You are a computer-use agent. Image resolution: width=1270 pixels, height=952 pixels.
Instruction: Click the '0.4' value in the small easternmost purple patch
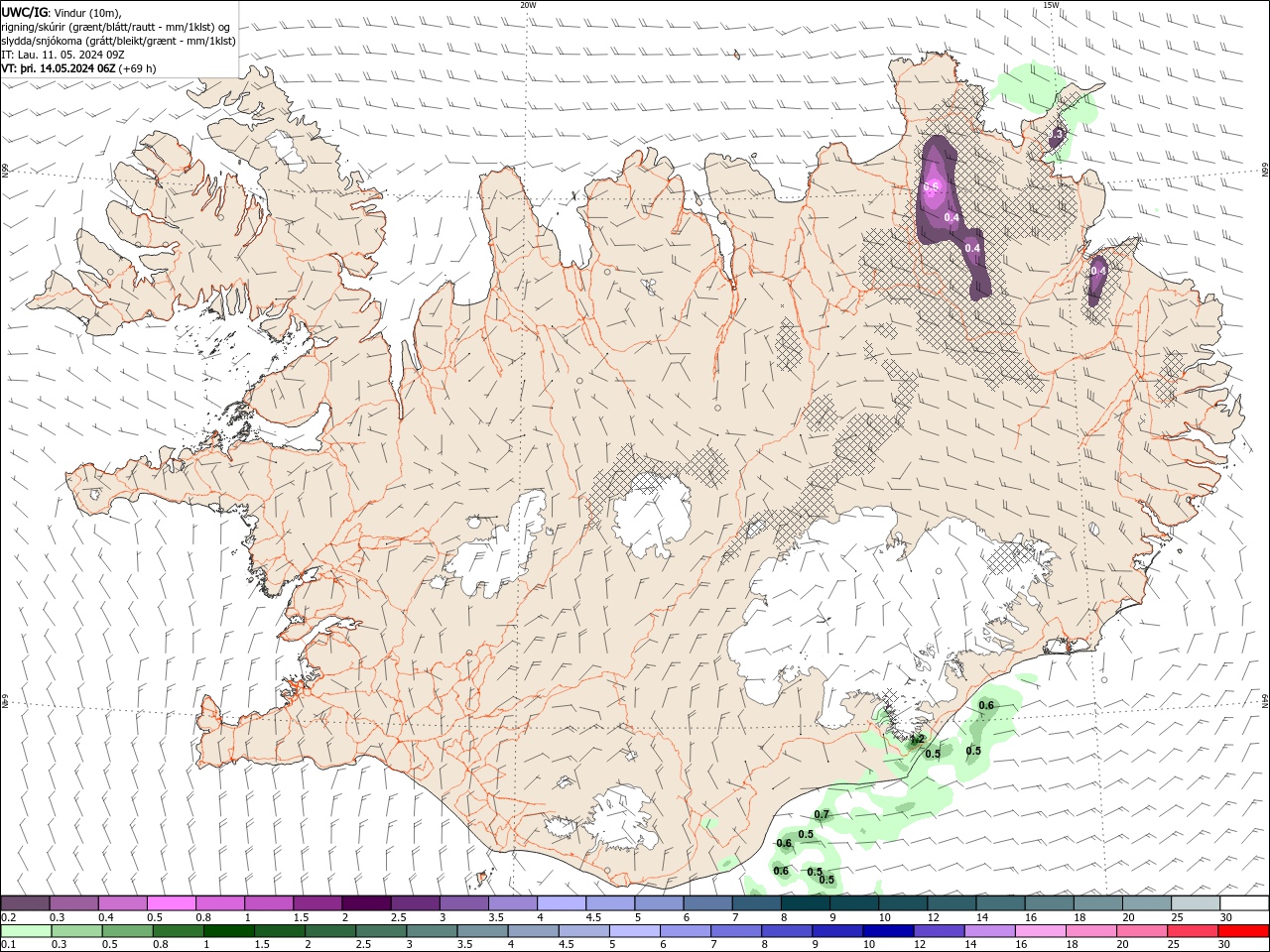pyautogui.click(x=1098, y=270)
